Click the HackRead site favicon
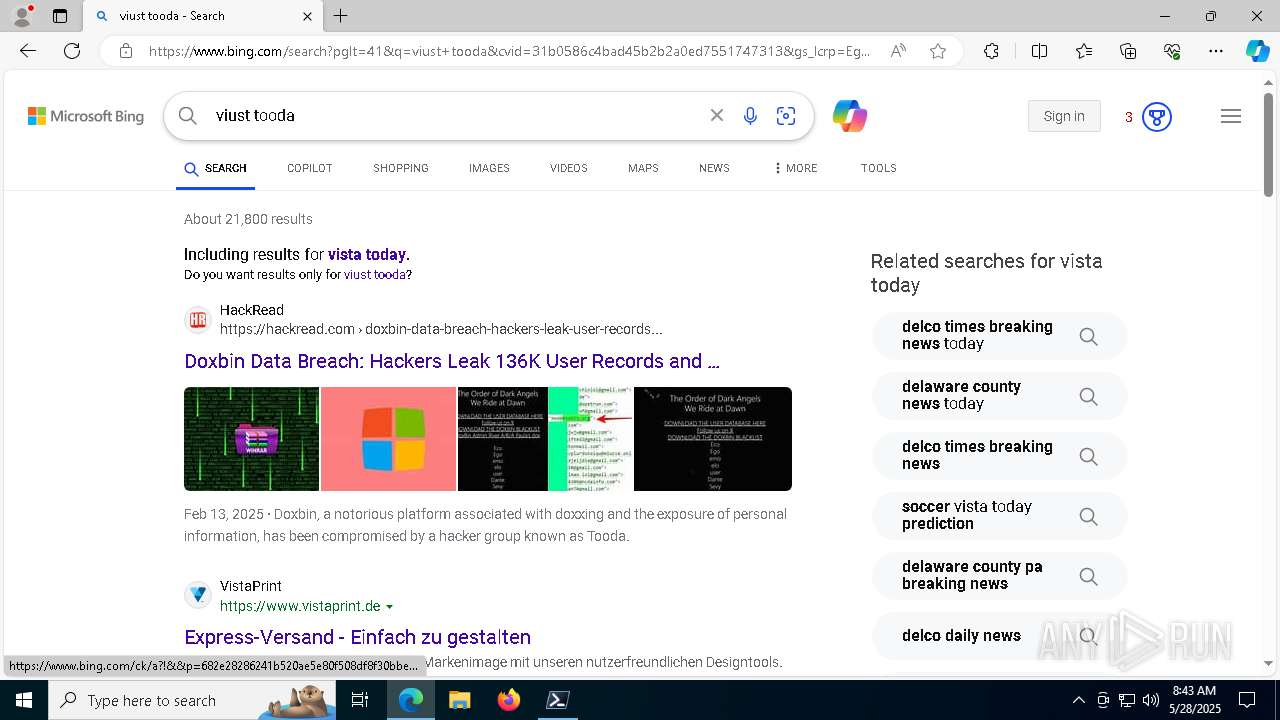1280x720 pixels. pos(198,320)
